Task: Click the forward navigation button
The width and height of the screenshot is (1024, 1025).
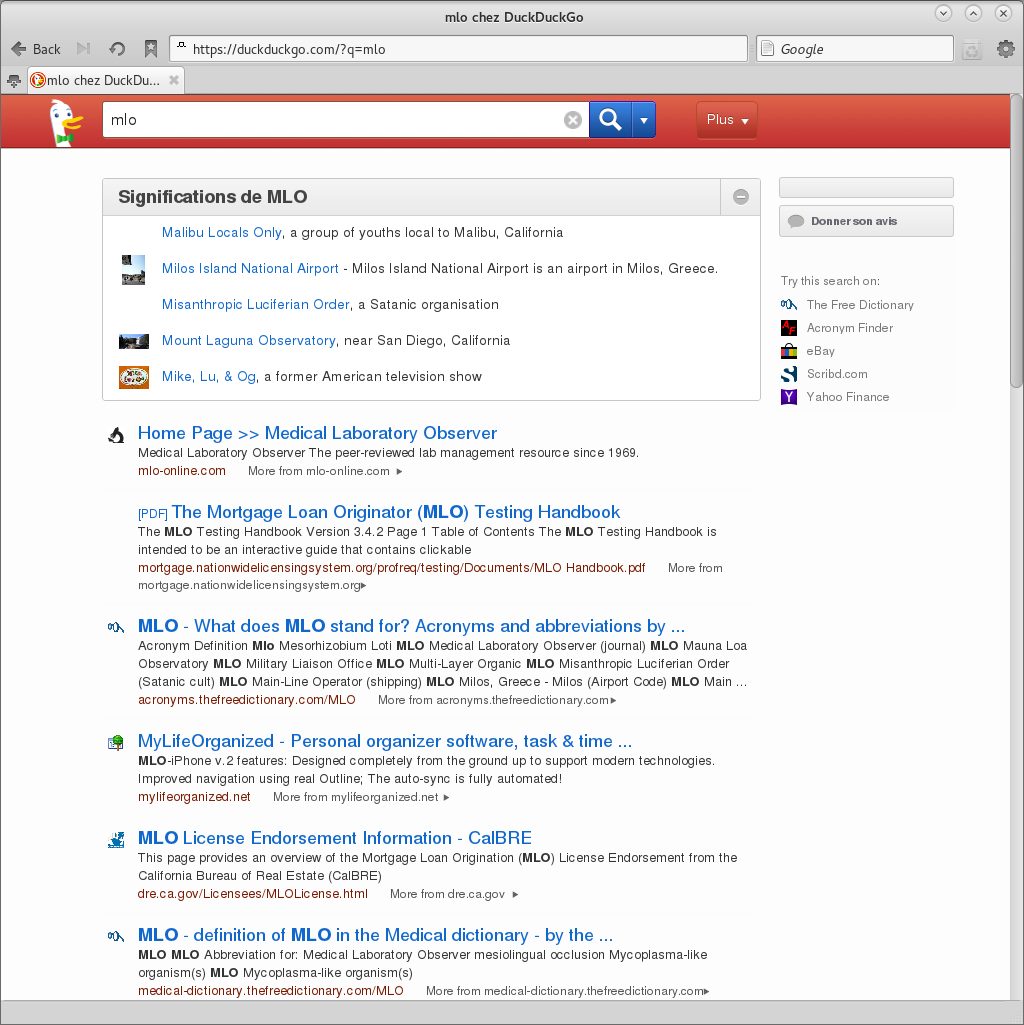Action: pos(83,49)
